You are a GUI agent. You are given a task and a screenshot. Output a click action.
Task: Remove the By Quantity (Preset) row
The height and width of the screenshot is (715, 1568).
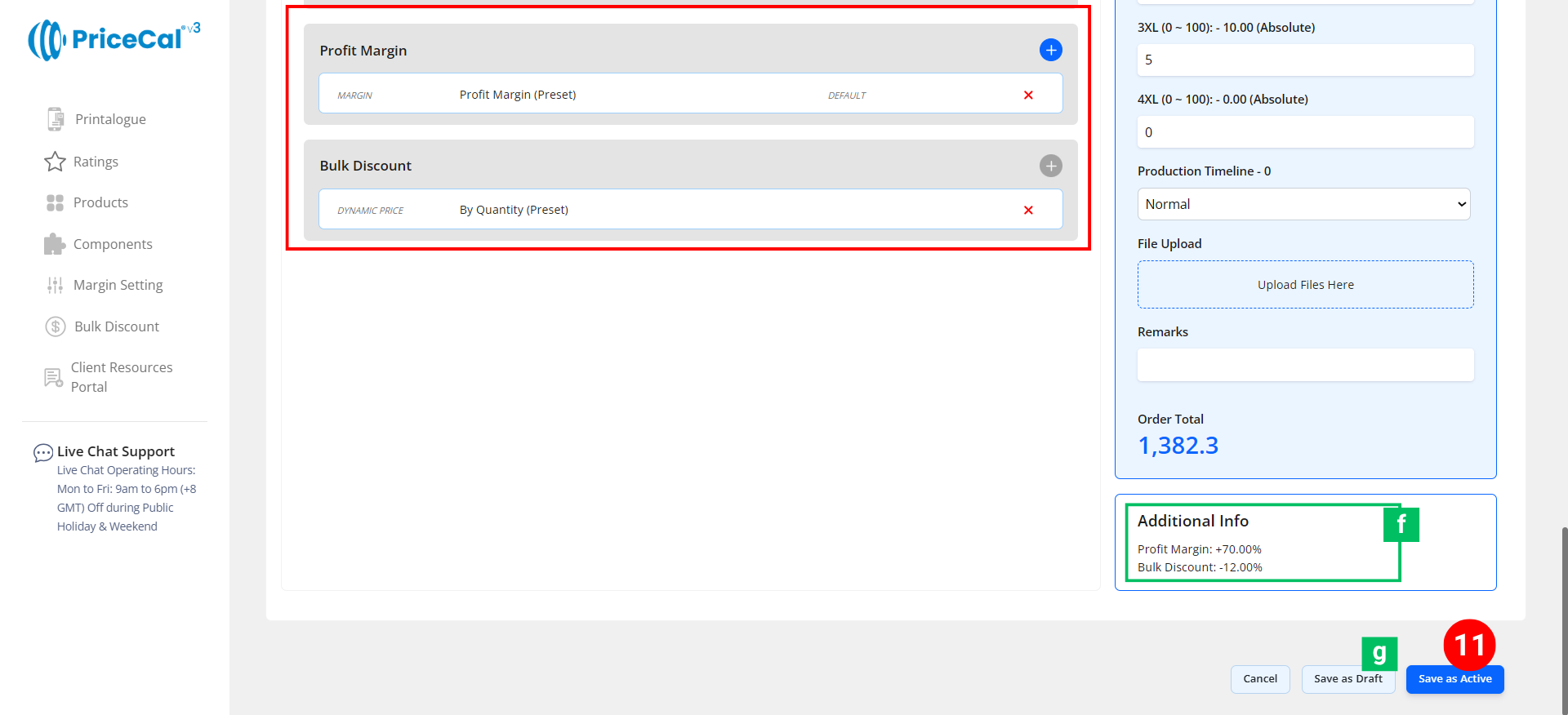(1028, 210)
